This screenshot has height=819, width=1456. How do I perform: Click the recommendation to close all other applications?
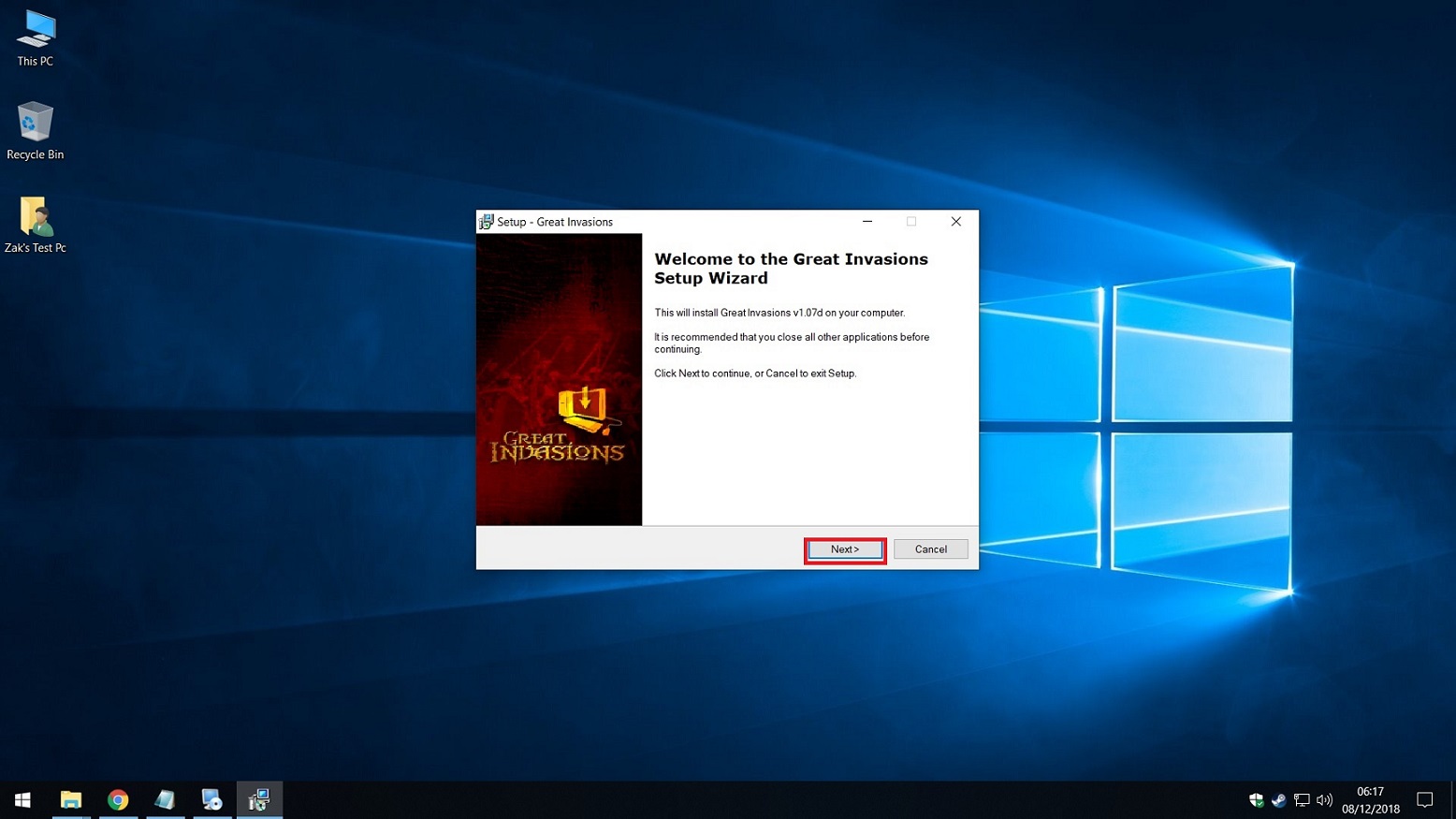tap(792, 343)
